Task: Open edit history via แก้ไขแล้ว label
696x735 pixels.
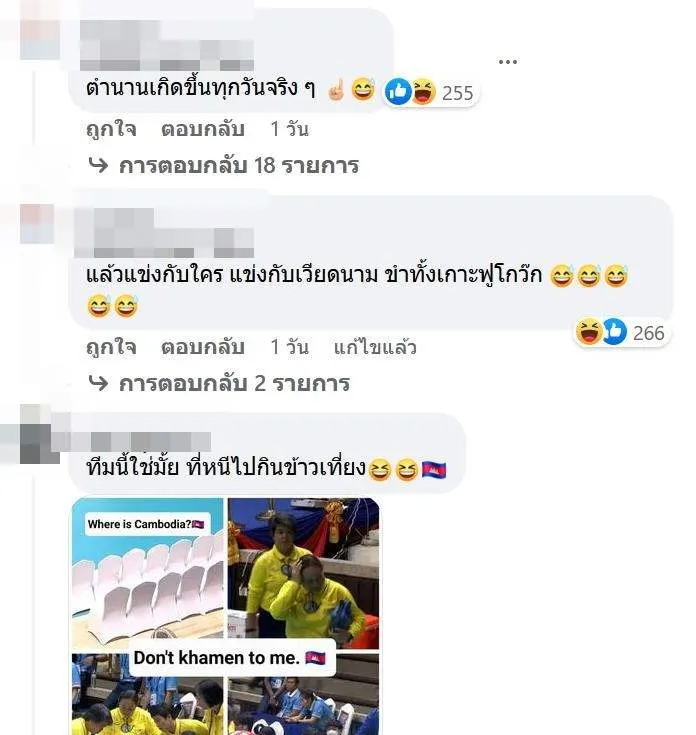Action: tap(375, 347)
